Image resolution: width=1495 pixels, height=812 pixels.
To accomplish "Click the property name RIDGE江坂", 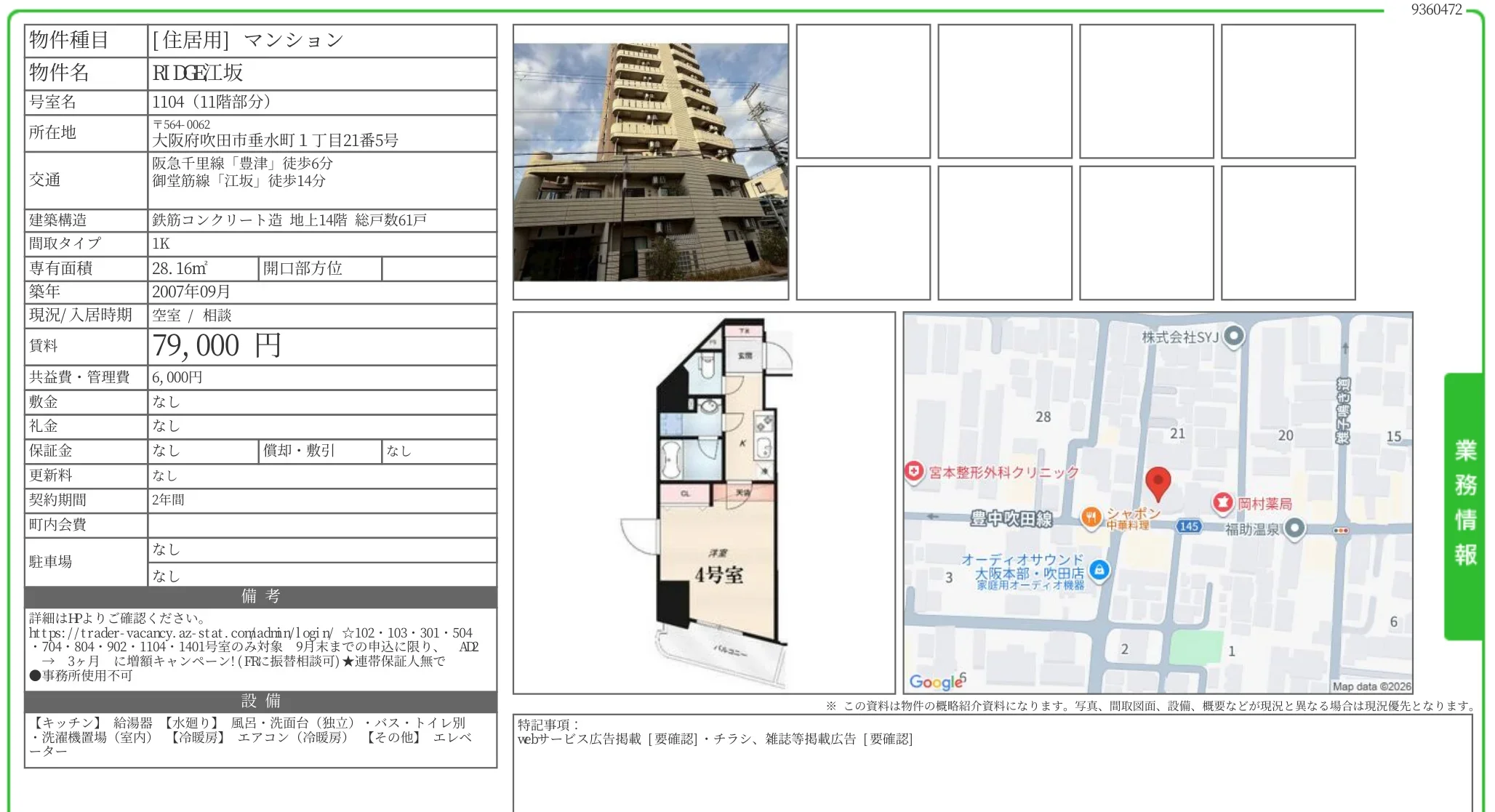I will pyautogui.click(x=198, y=73).
